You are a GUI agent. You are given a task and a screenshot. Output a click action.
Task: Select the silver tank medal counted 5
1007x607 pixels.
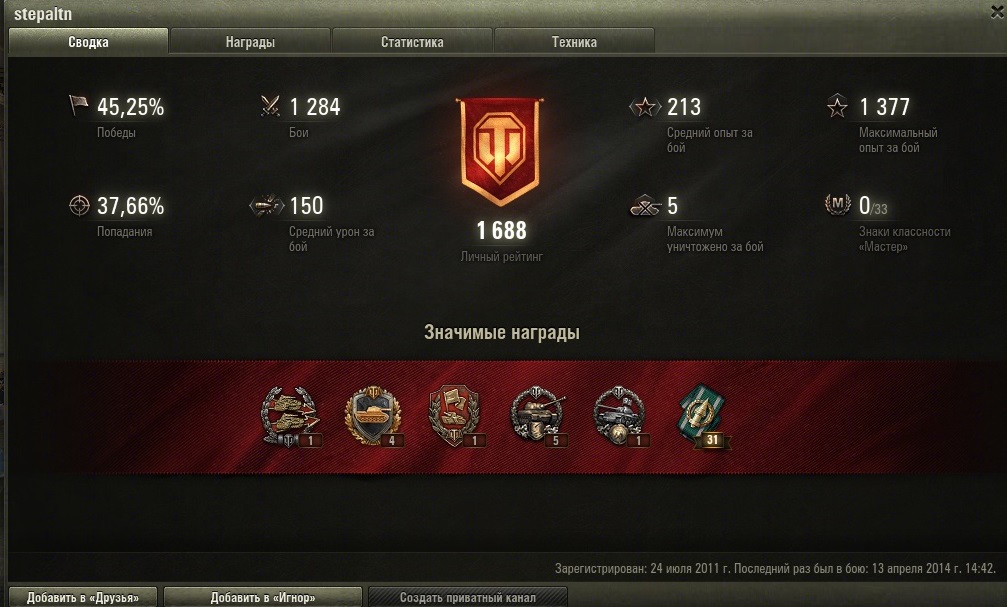click(538, 416)
